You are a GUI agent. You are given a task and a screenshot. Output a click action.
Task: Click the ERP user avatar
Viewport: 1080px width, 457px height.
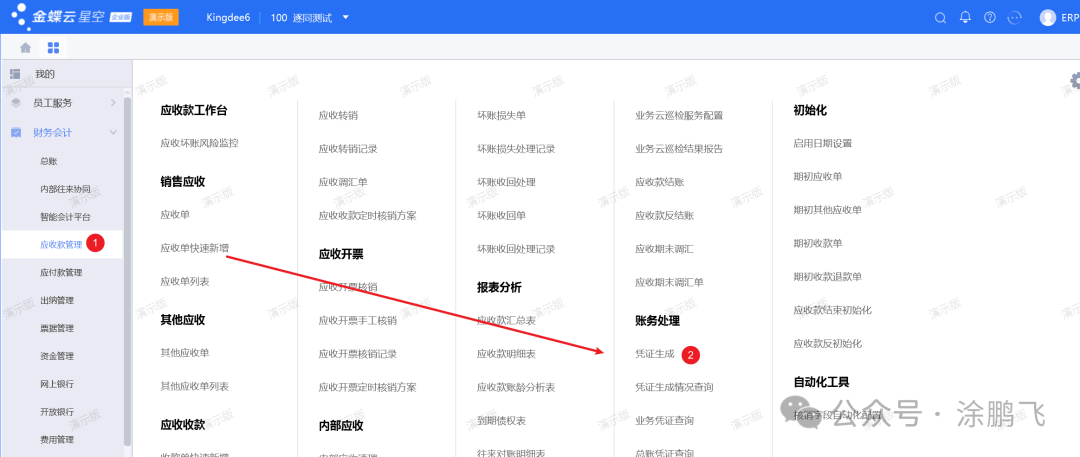(1047, 17)
